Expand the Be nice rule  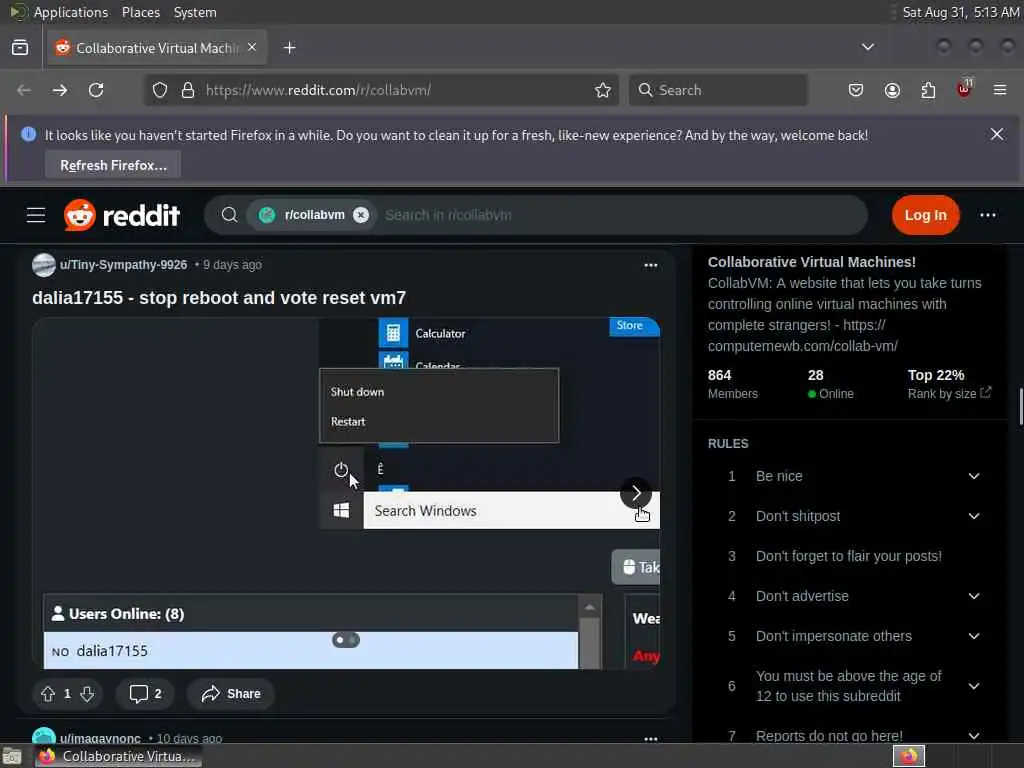tap(974, 476)
